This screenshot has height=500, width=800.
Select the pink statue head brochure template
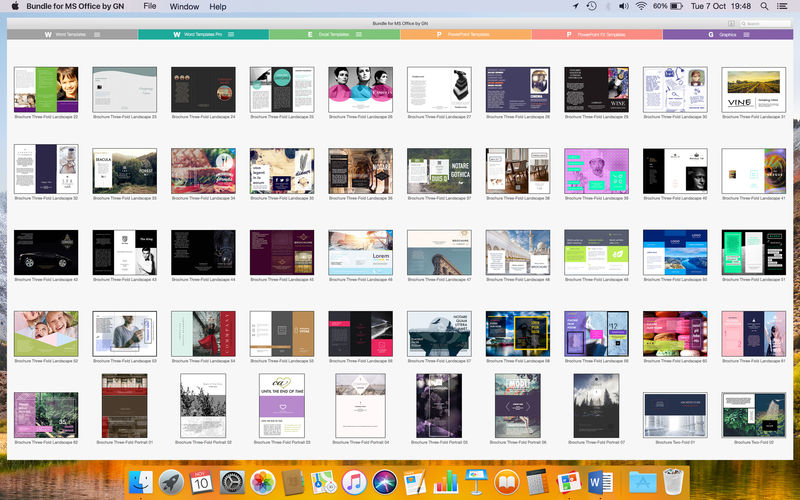click(596, 171)
